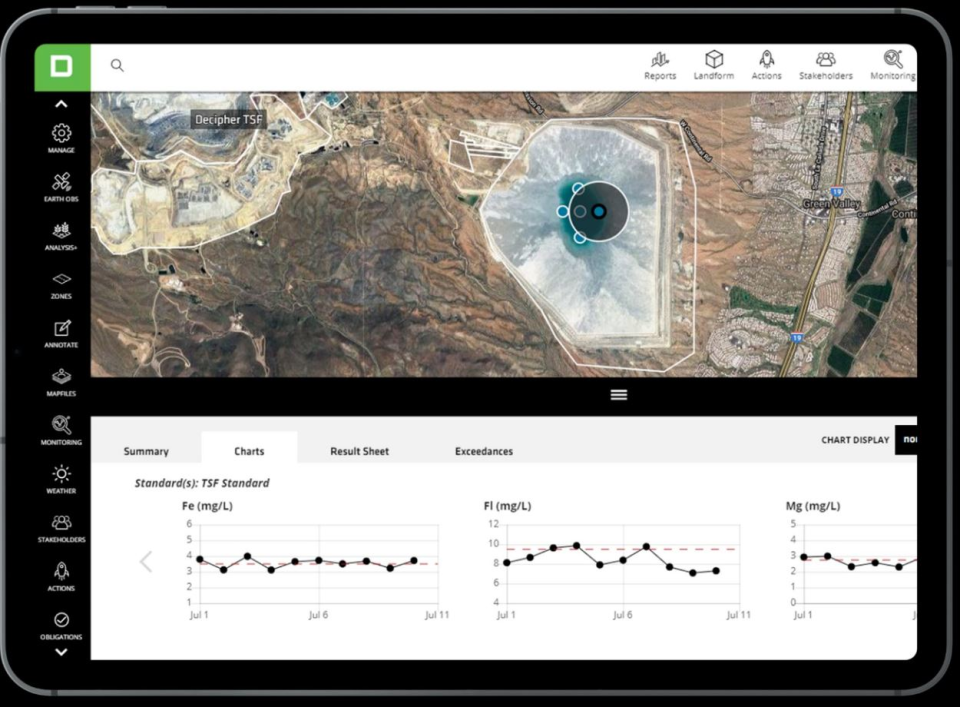Click the left ring marker on pond

pos(563,211)
